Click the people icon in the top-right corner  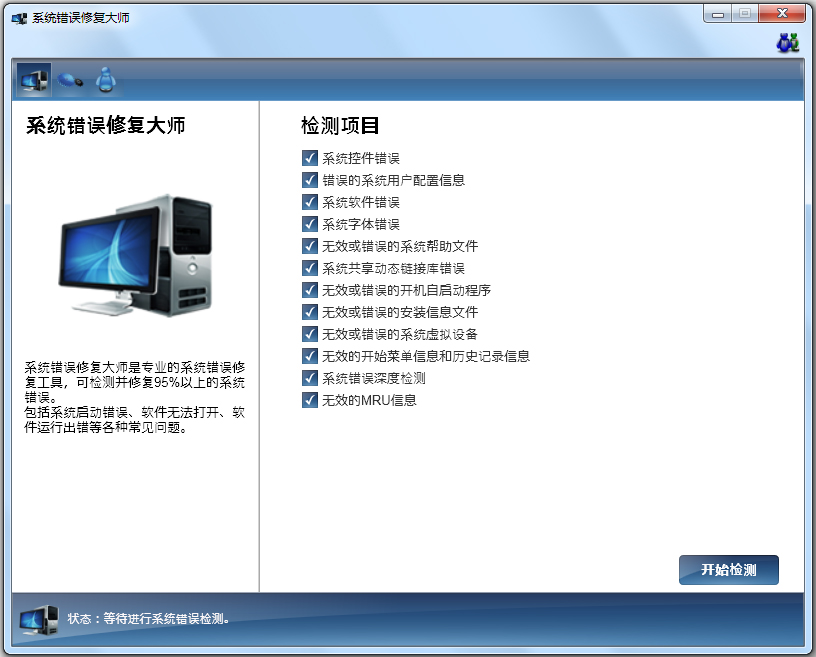788,40
